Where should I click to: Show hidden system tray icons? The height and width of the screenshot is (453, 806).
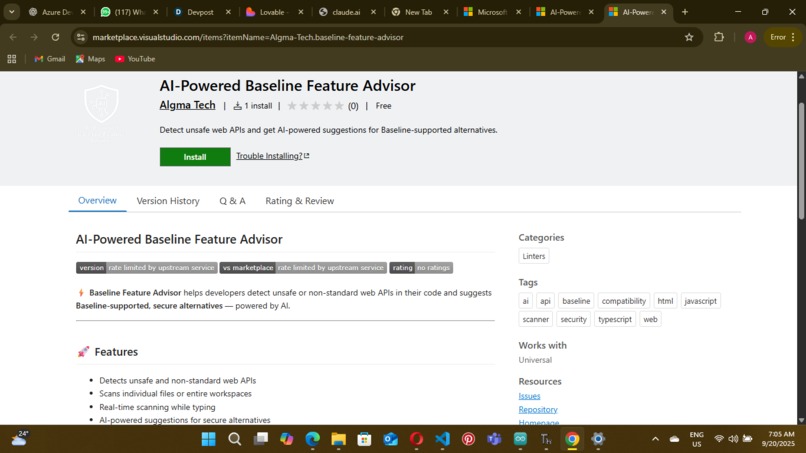pos(655,439)
